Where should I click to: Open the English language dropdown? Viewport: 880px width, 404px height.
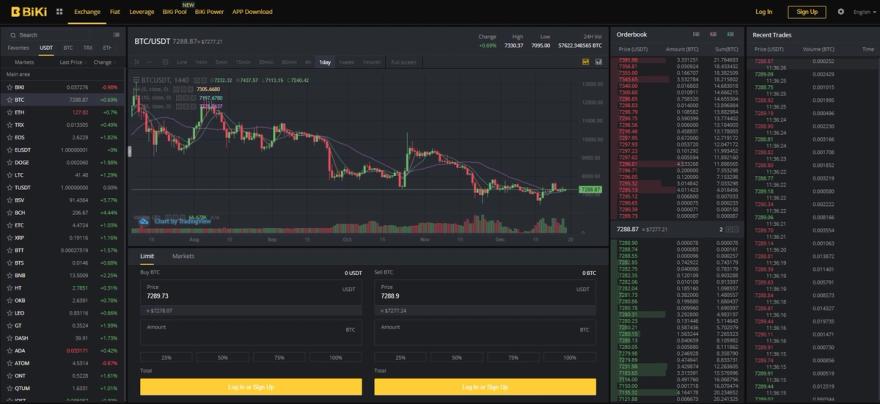point(863,12)
